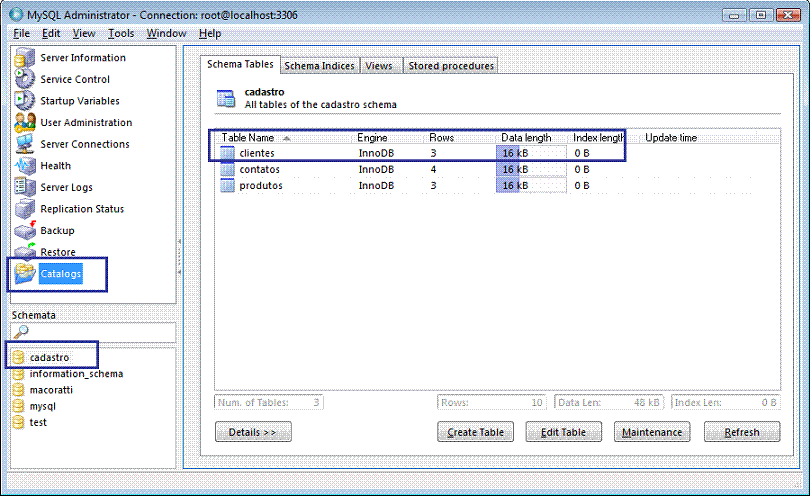Select the mysql schema label

coord(42,406)
